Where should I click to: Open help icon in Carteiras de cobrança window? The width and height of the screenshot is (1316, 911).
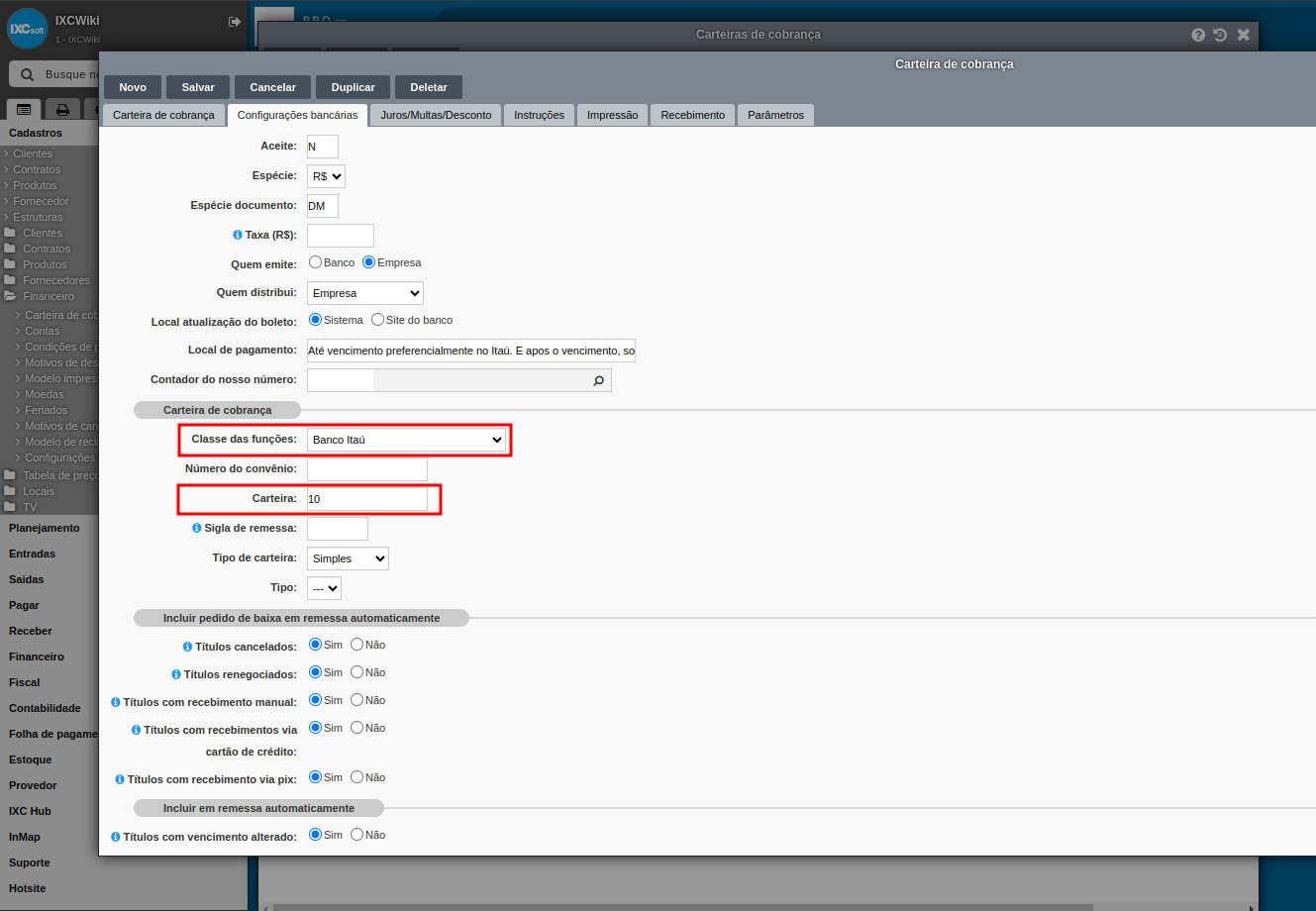(1198, 35)
